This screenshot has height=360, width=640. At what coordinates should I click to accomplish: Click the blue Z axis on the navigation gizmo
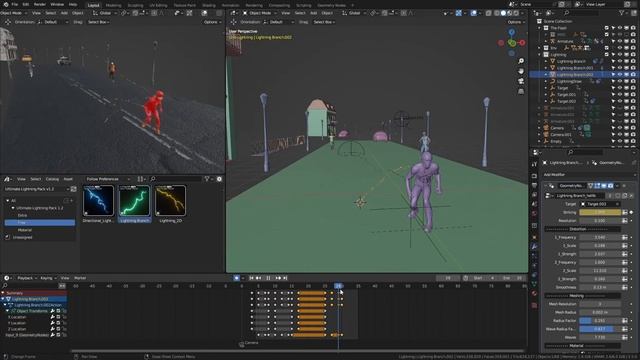click(x=512, y=32)
